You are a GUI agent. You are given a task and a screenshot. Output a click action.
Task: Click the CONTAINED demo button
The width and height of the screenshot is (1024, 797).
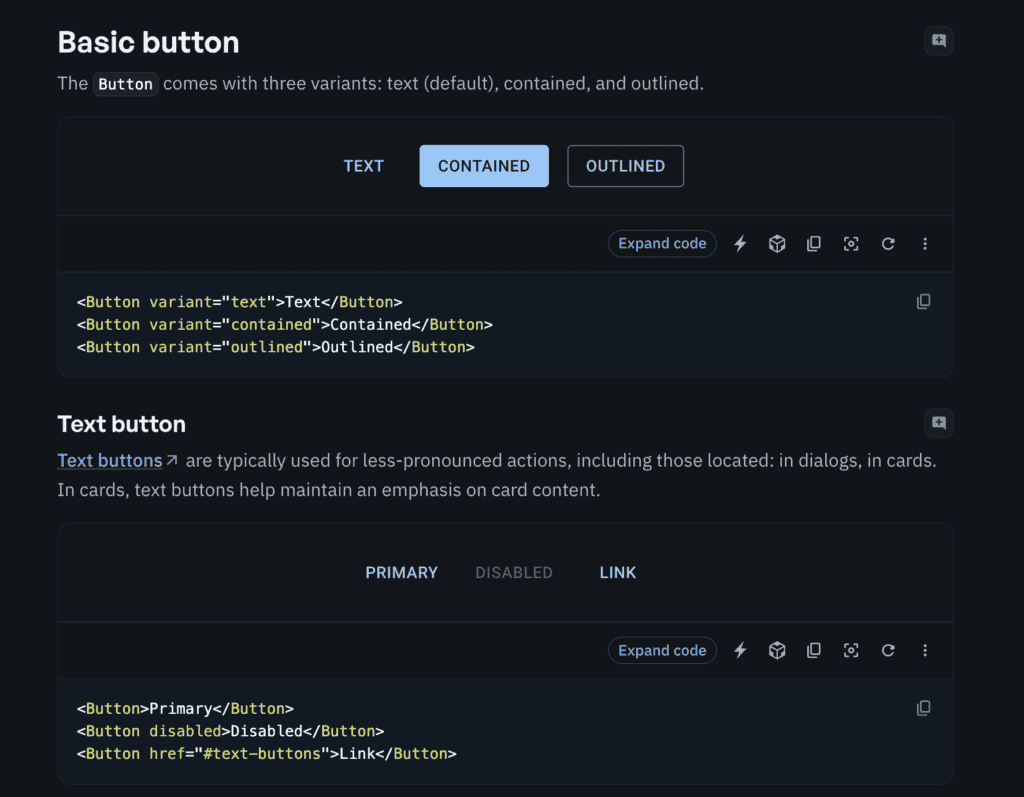click(x=484, y=166)
